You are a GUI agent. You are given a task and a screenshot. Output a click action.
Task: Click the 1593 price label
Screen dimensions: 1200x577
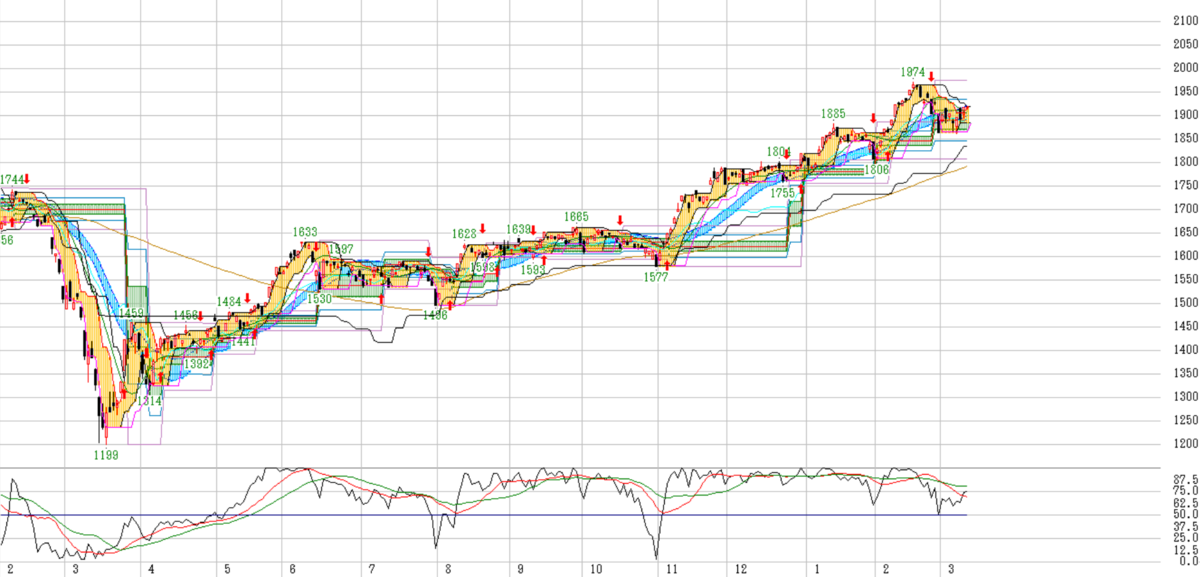click(533, 270)
